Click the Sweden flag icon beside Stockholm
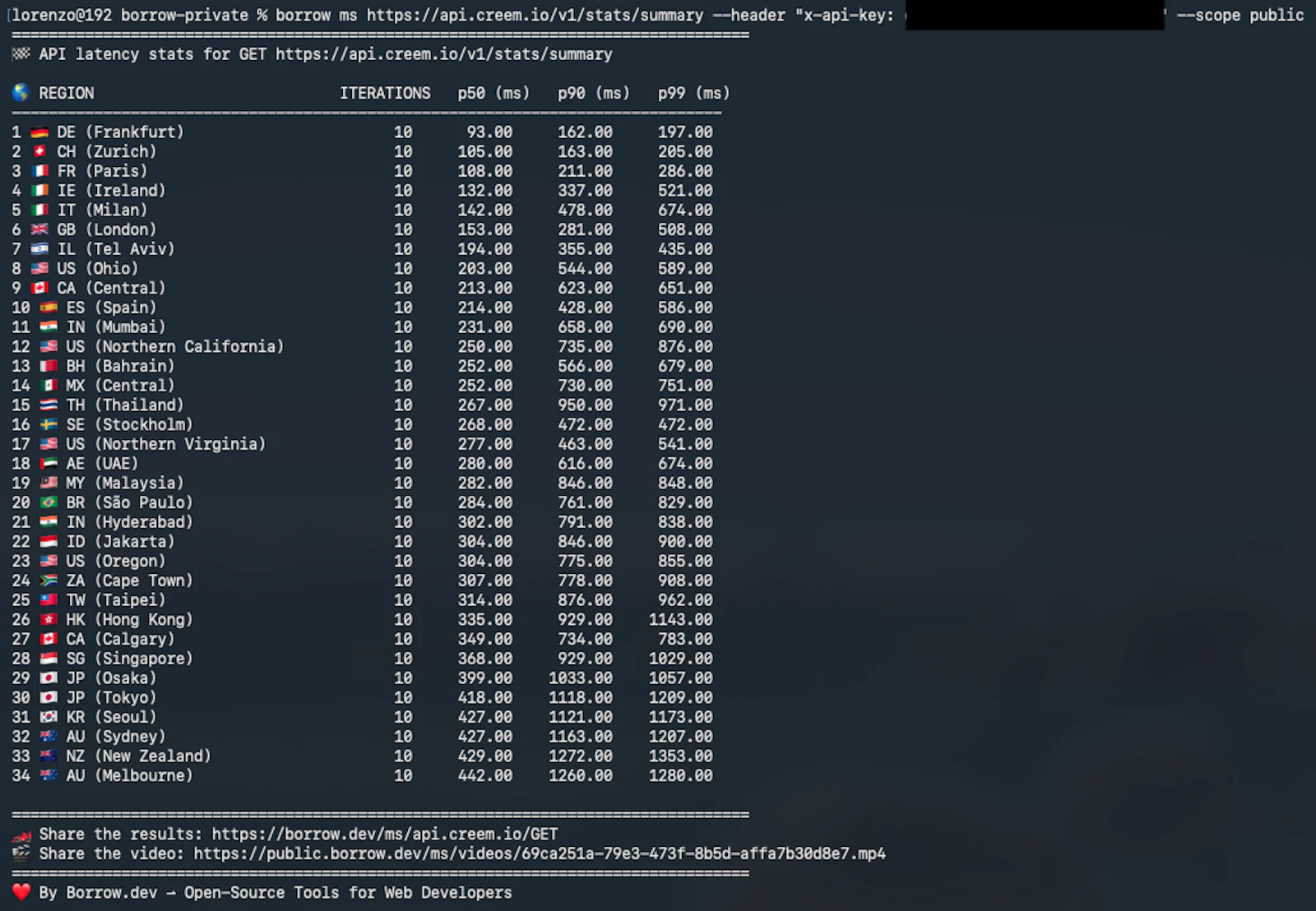 click(49, 425)
